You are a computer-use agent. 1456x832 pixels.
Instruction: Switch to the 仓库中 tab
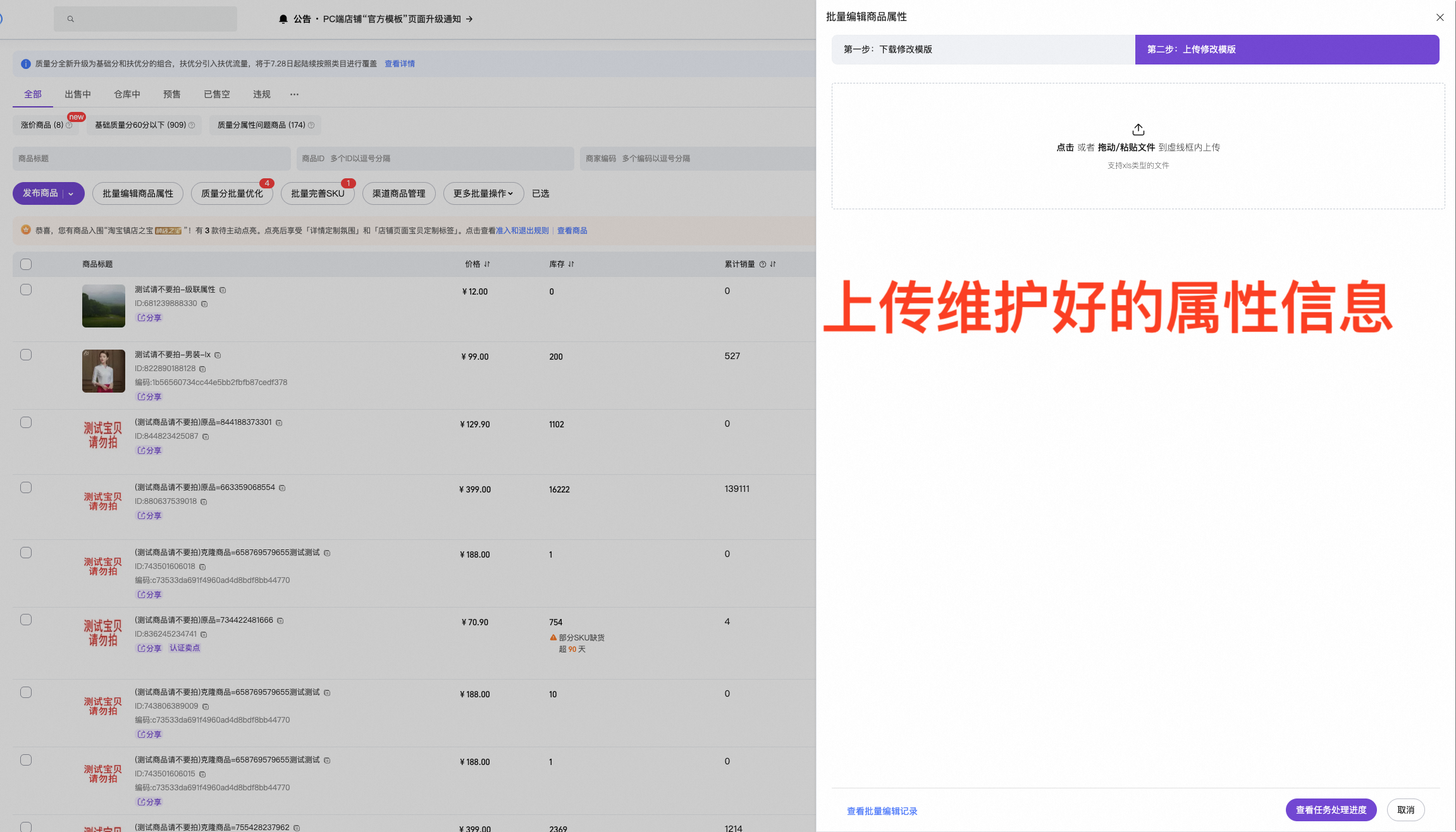(x=127, y=94)
